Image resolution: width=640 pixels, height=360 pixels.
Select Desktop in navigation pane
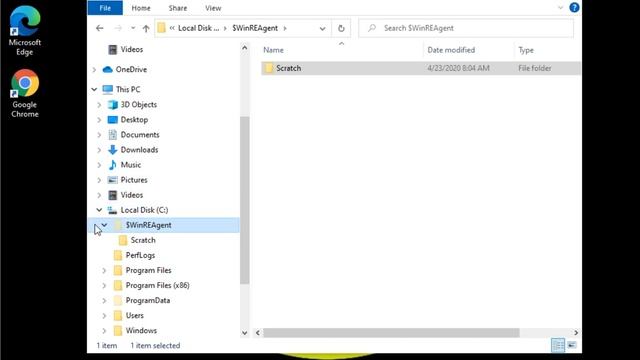[134, 120]
